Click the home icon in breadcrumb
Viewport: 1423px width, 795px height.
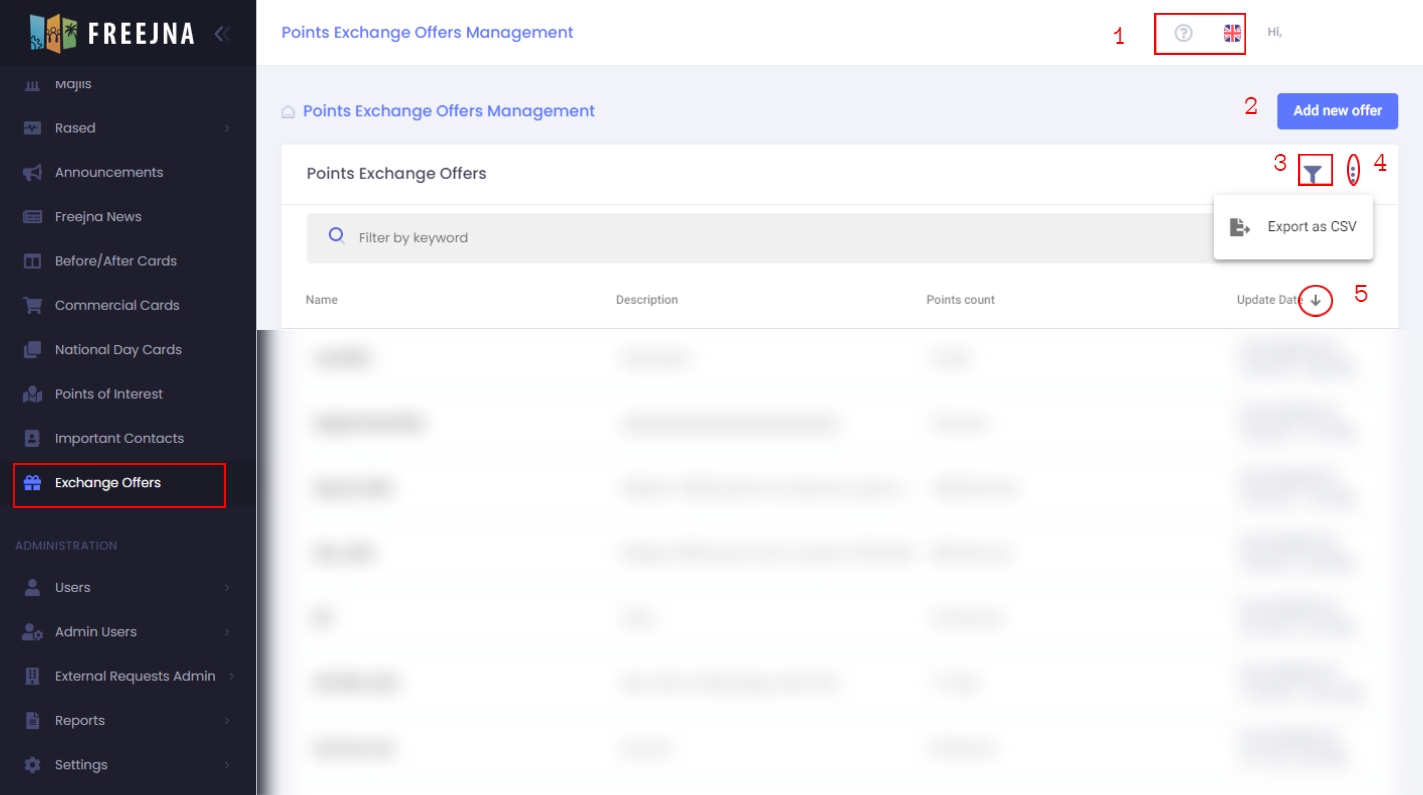click(288, 112)
